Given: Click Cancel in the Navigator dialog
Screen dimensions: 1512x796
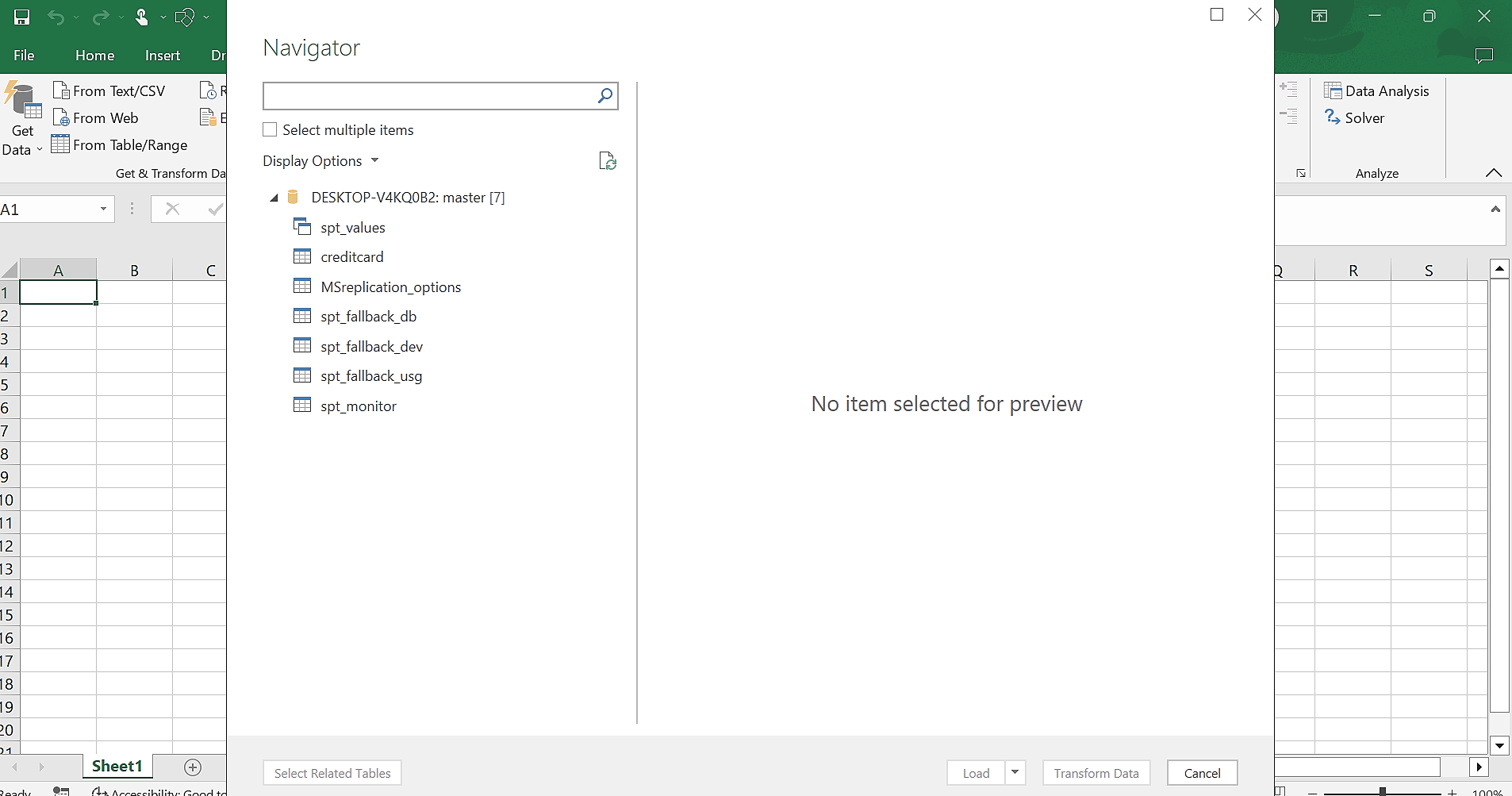Looking at the screenshot, I should click(1202, 773).
